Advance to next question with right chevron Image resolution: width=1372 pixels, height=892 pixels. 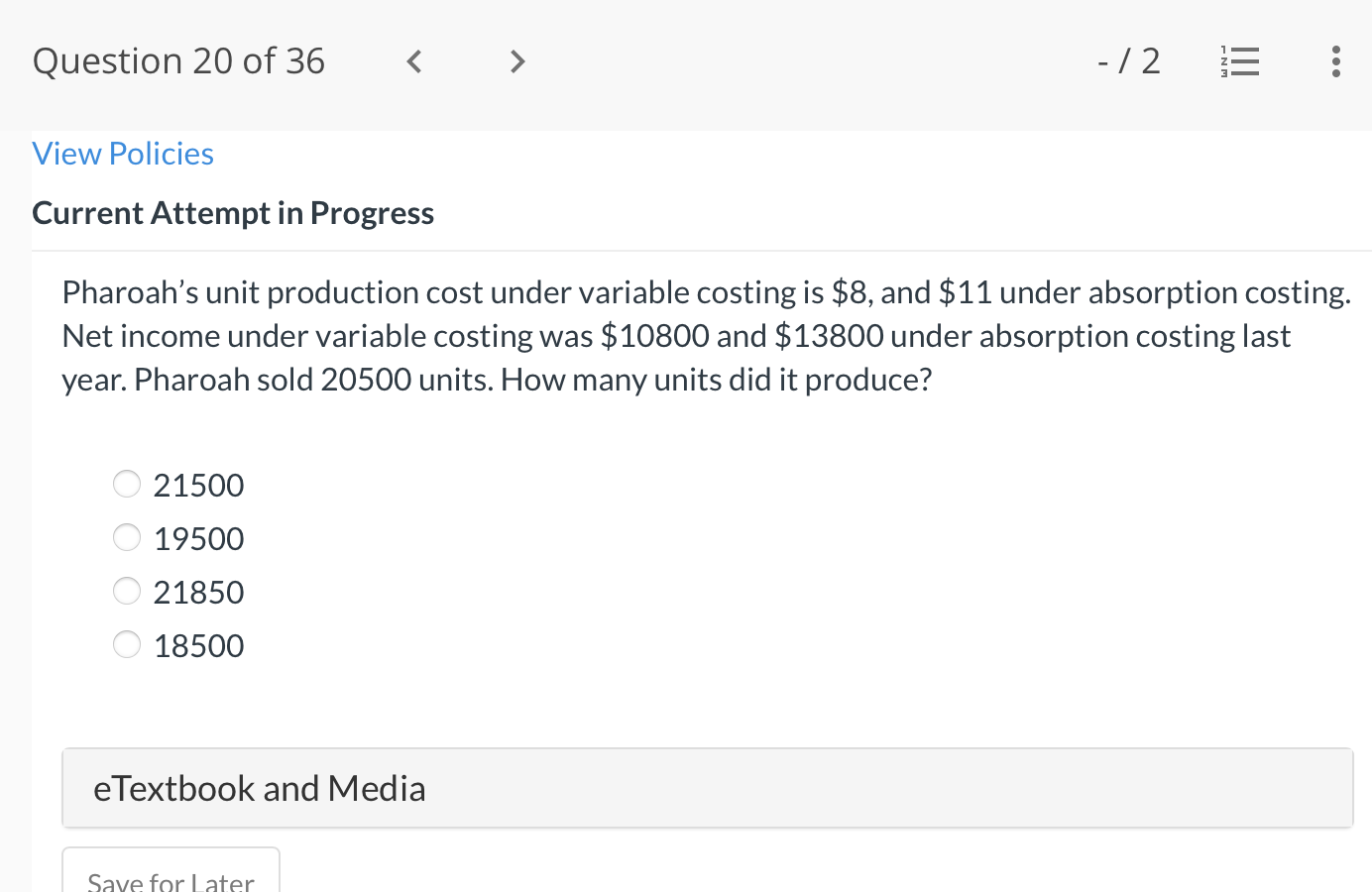(x=516, y=61)
